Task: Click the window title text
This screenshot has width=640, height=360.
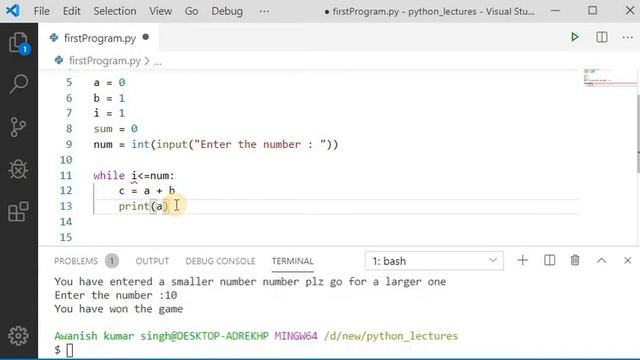Action: click(429, 11)
